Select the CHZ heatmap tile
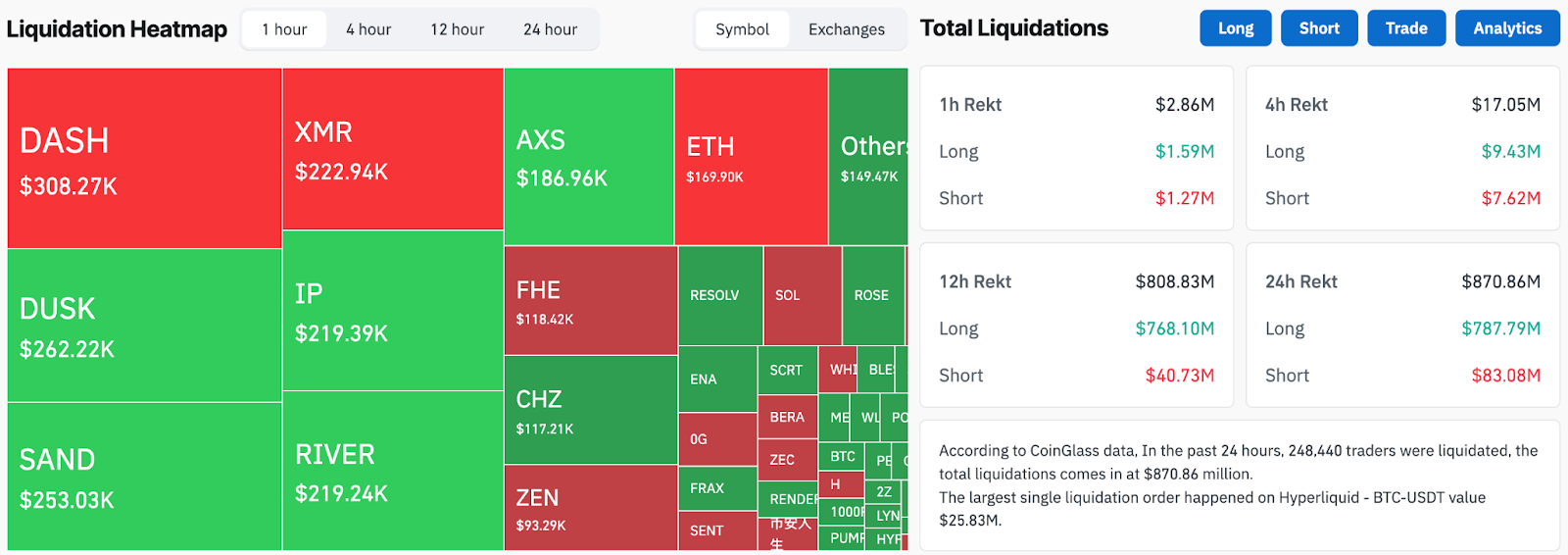The height and width of the screenshot is (555, 1568). pos(590,410)
